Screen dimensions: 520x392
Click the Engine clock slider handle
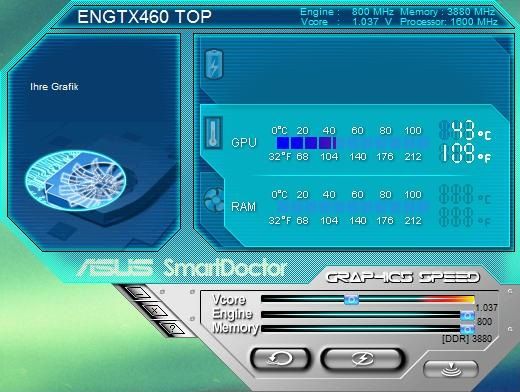pyautogui.click(x=467, y=315)
